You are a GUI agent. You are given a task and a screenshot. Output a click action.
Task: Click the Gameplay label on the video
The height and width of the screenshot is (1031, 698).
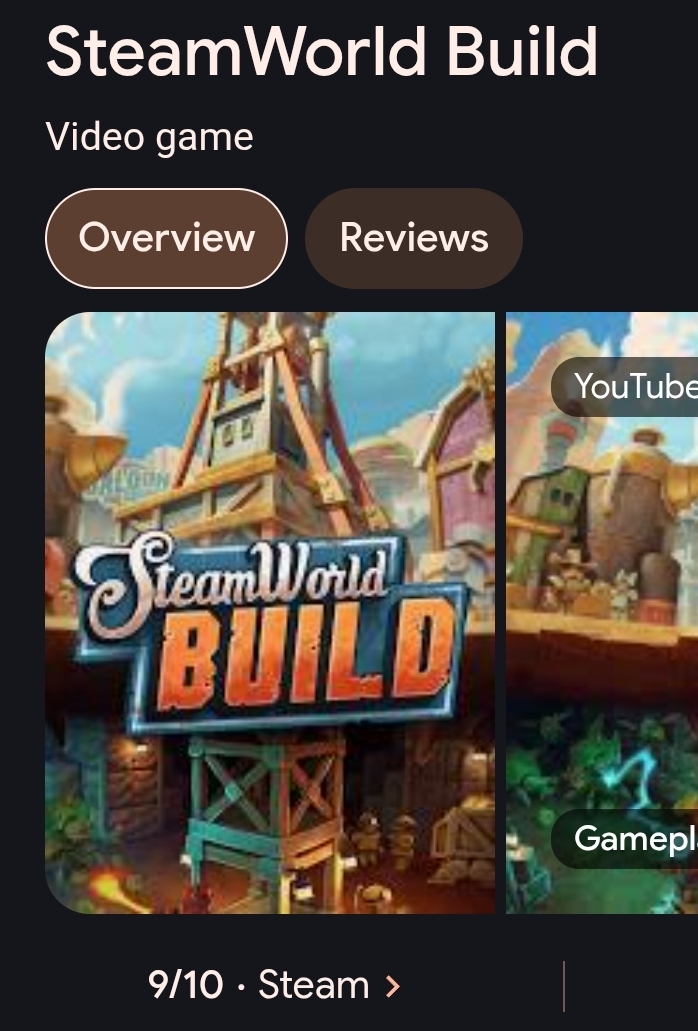[x=626, y=838]
